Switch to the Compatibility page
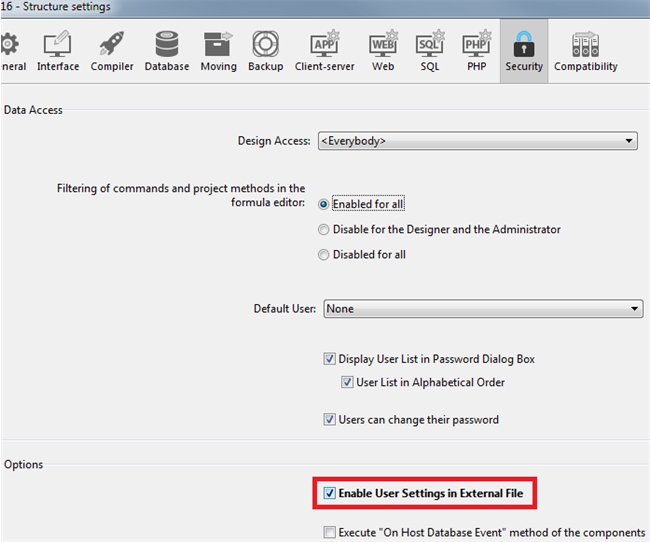This screenshot has height=542, width=650. pos(585,51)
